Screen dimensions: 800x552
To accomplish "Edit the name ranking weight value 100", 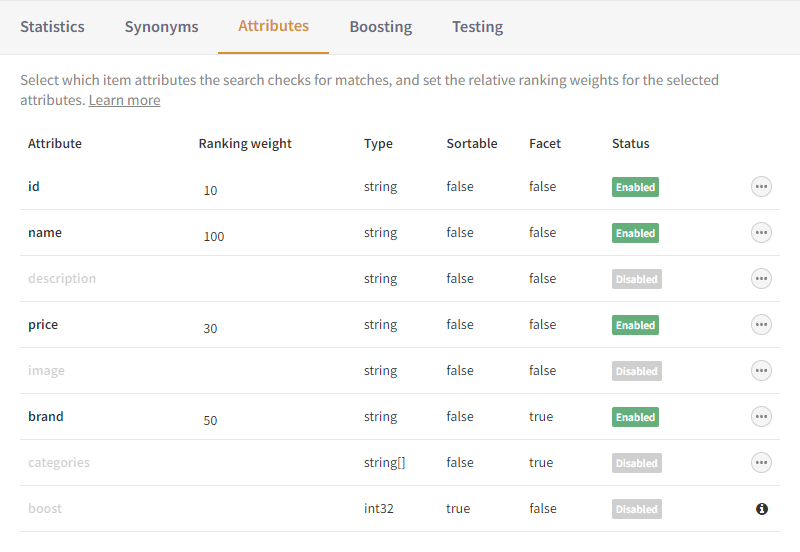I will 213,237.
